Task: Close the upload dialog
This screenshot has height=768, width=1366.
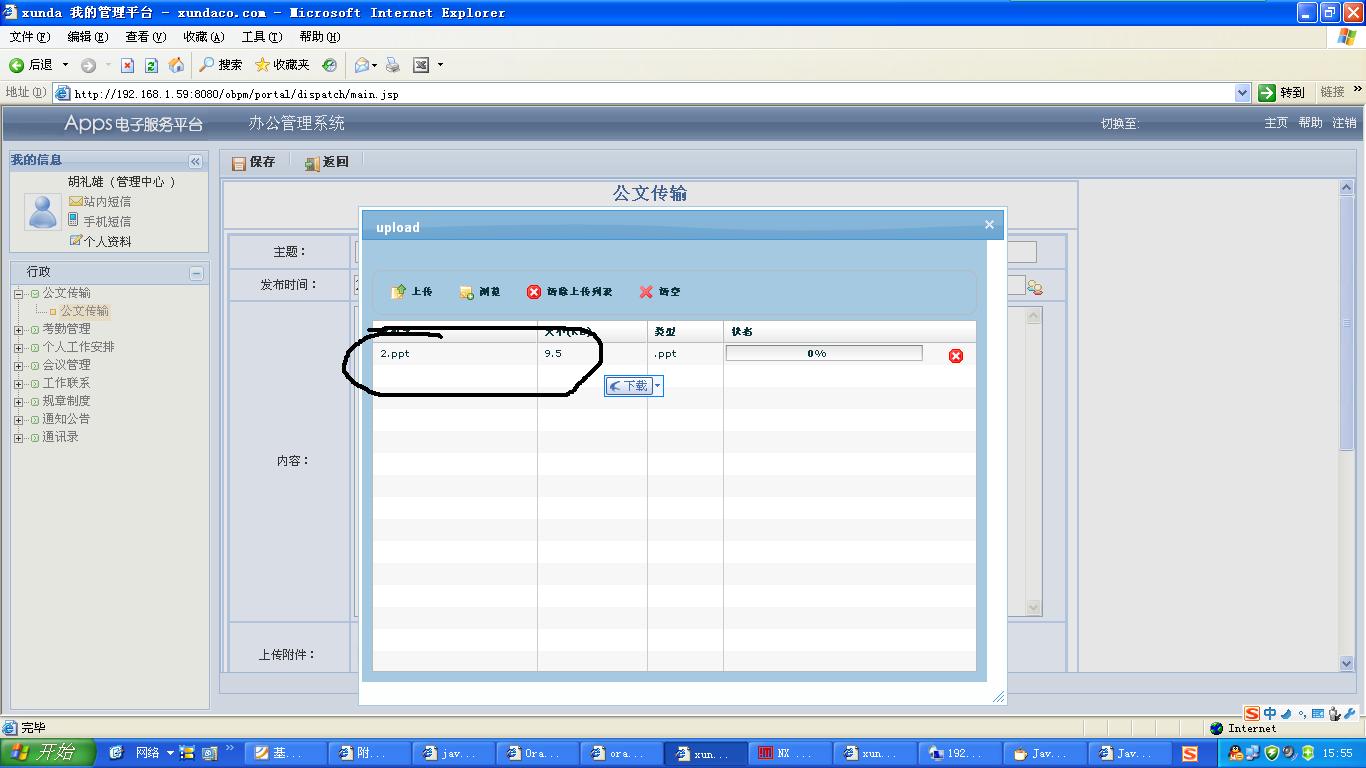Action: tap(989, 225)
